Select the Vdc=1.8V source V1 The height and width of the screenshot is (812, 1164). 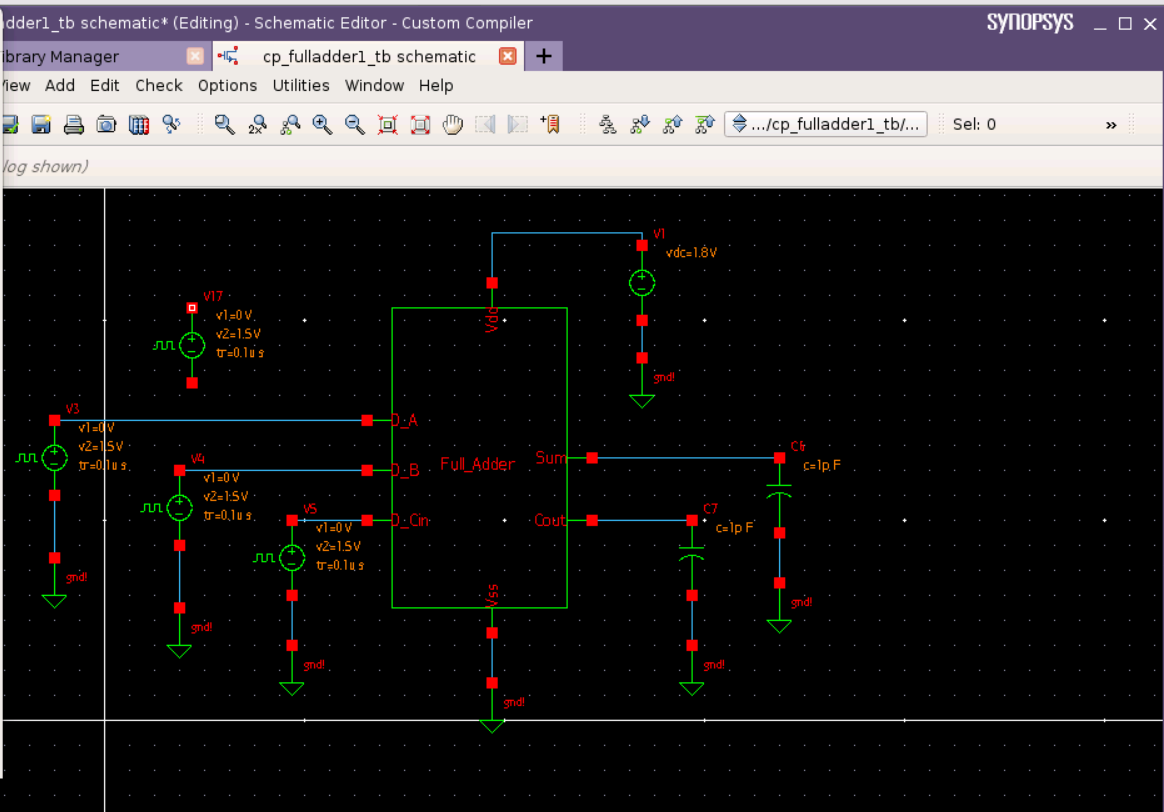(641, 283)
